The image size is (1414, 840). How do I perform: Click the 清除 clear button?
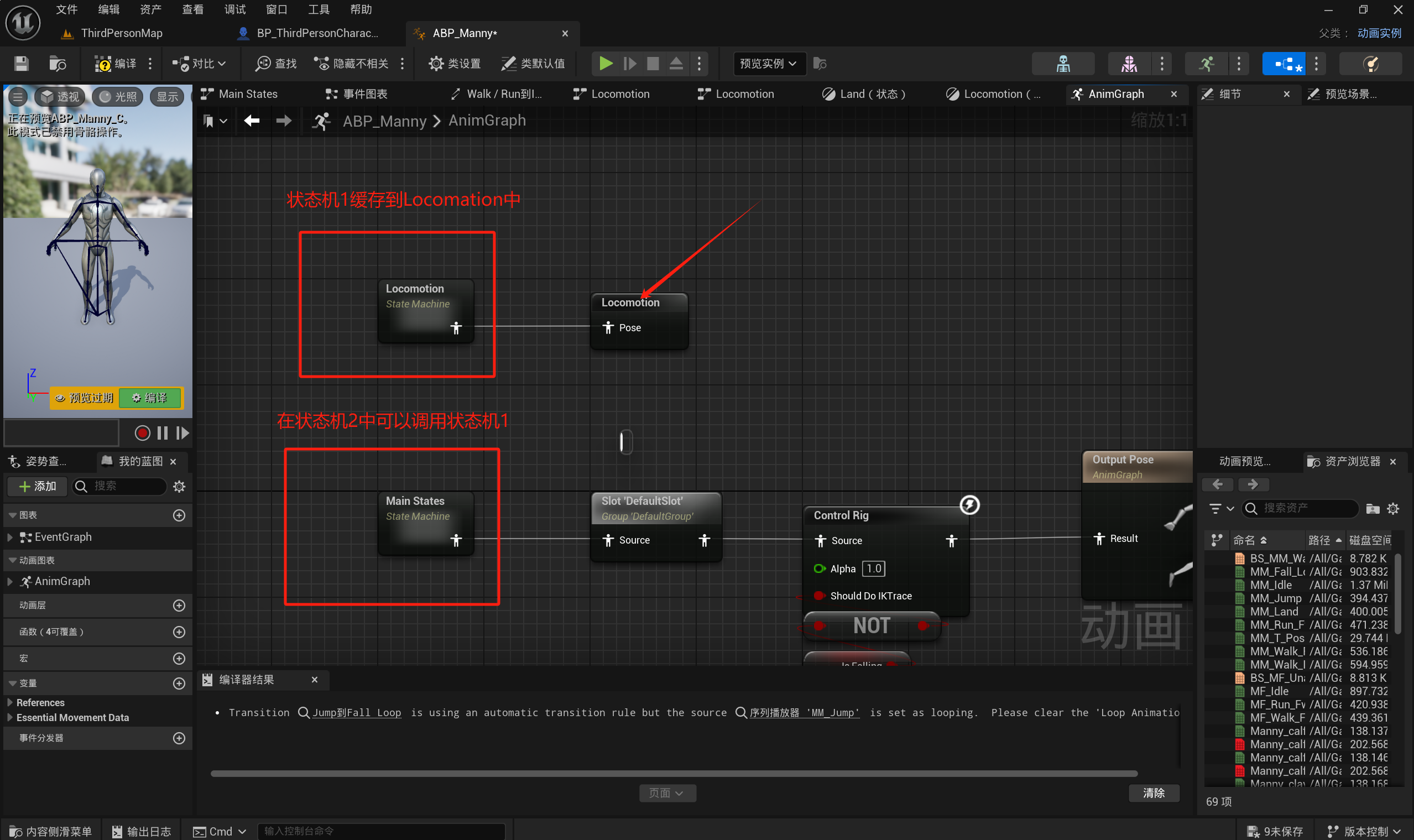(1153, 792)
